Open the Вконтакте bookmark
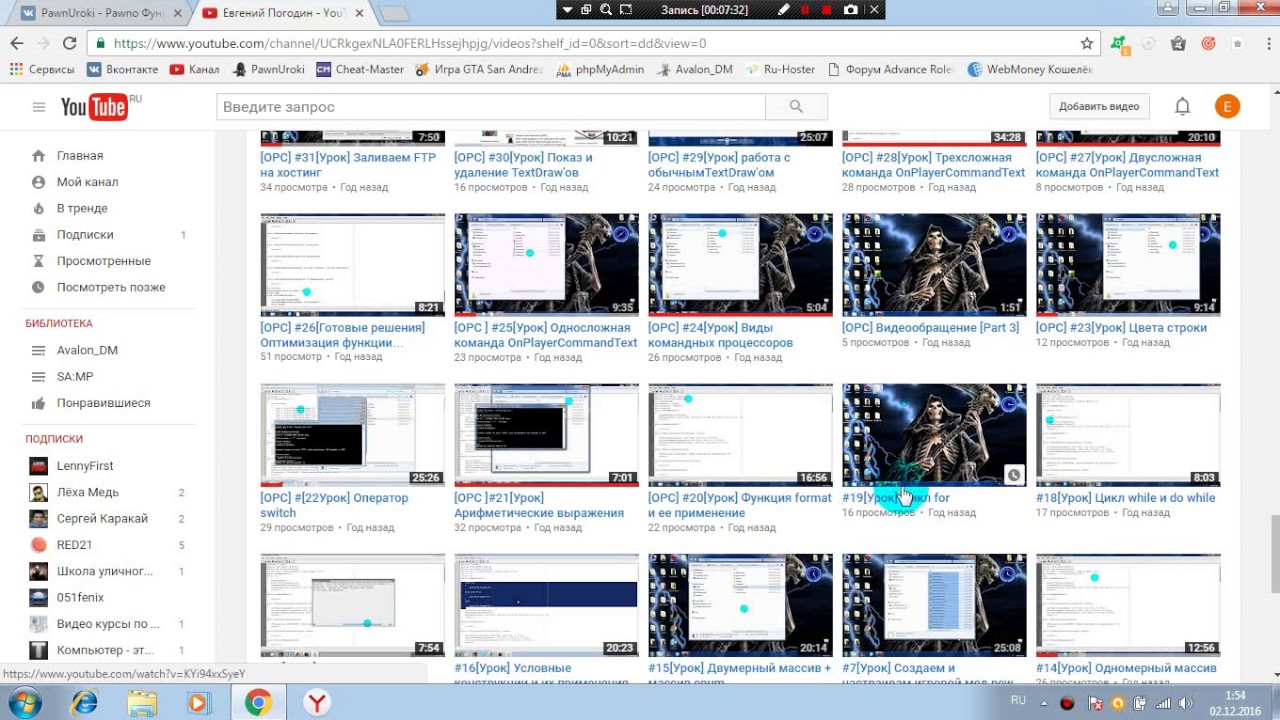 pos(123,70)
